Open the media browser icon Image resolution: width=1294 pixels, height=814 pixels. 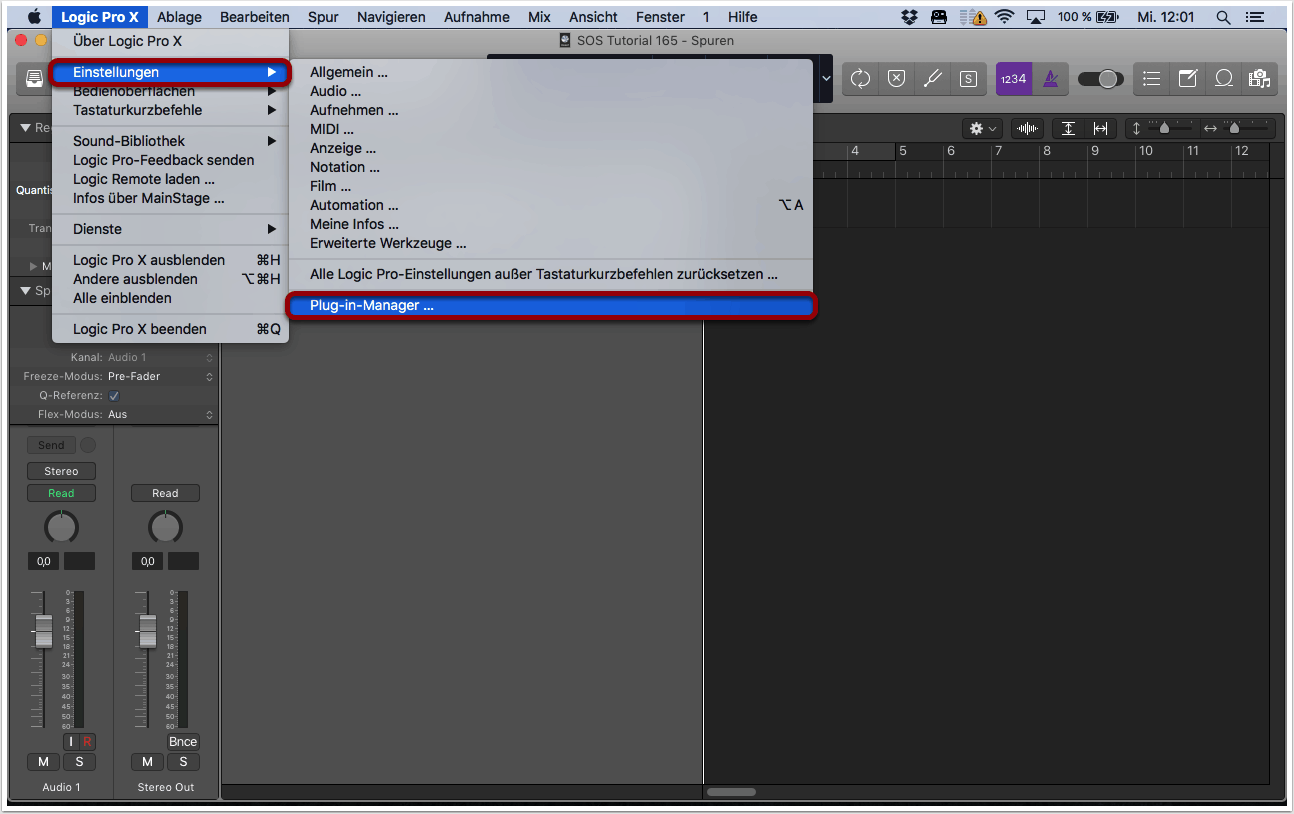click(1258, 79)
